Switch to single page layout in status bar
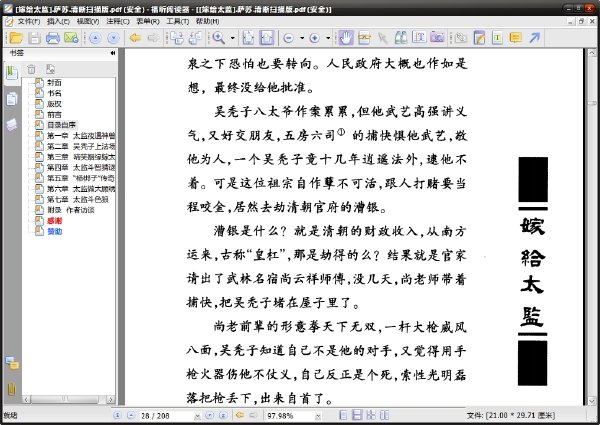This screenshot has width=600, height=425. pyautogui.click(x=344, y=415)
